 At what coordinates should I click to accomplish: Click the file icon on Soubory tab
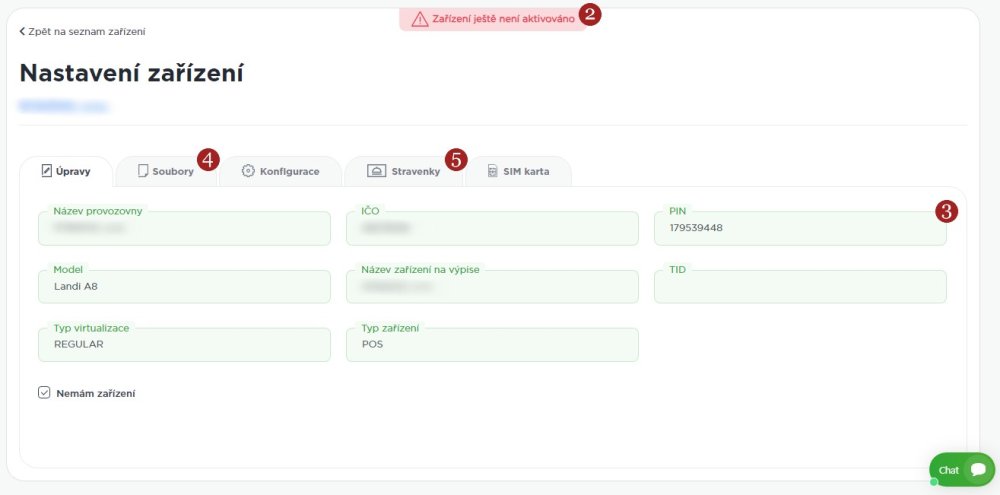(143, 171)
